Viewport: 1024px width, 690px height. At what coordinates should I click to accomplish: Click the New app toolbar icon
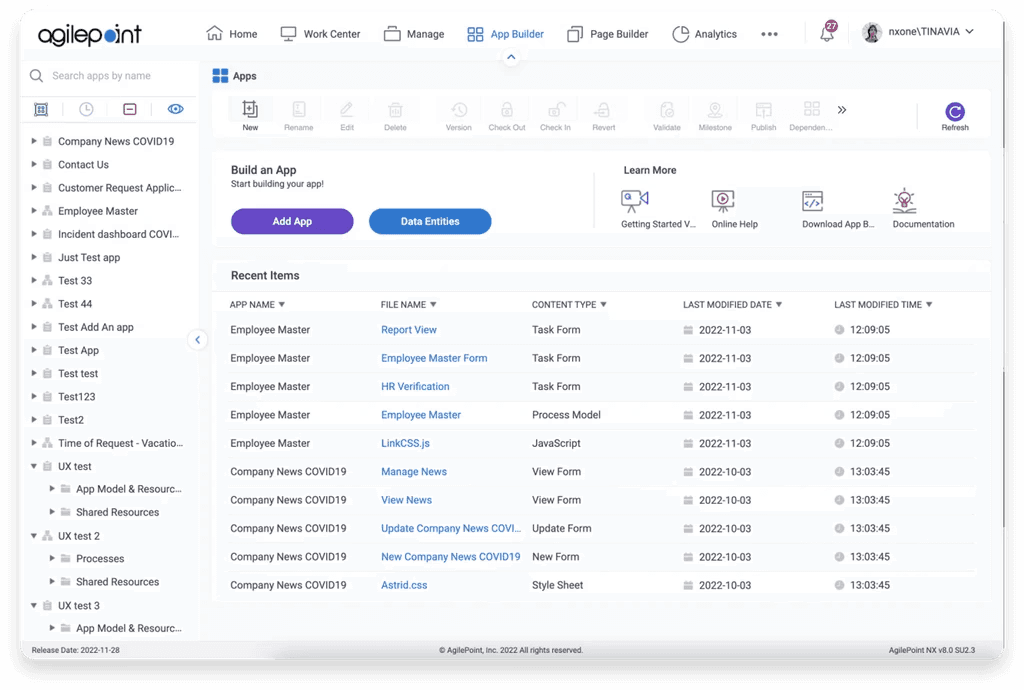coord(250,109)
